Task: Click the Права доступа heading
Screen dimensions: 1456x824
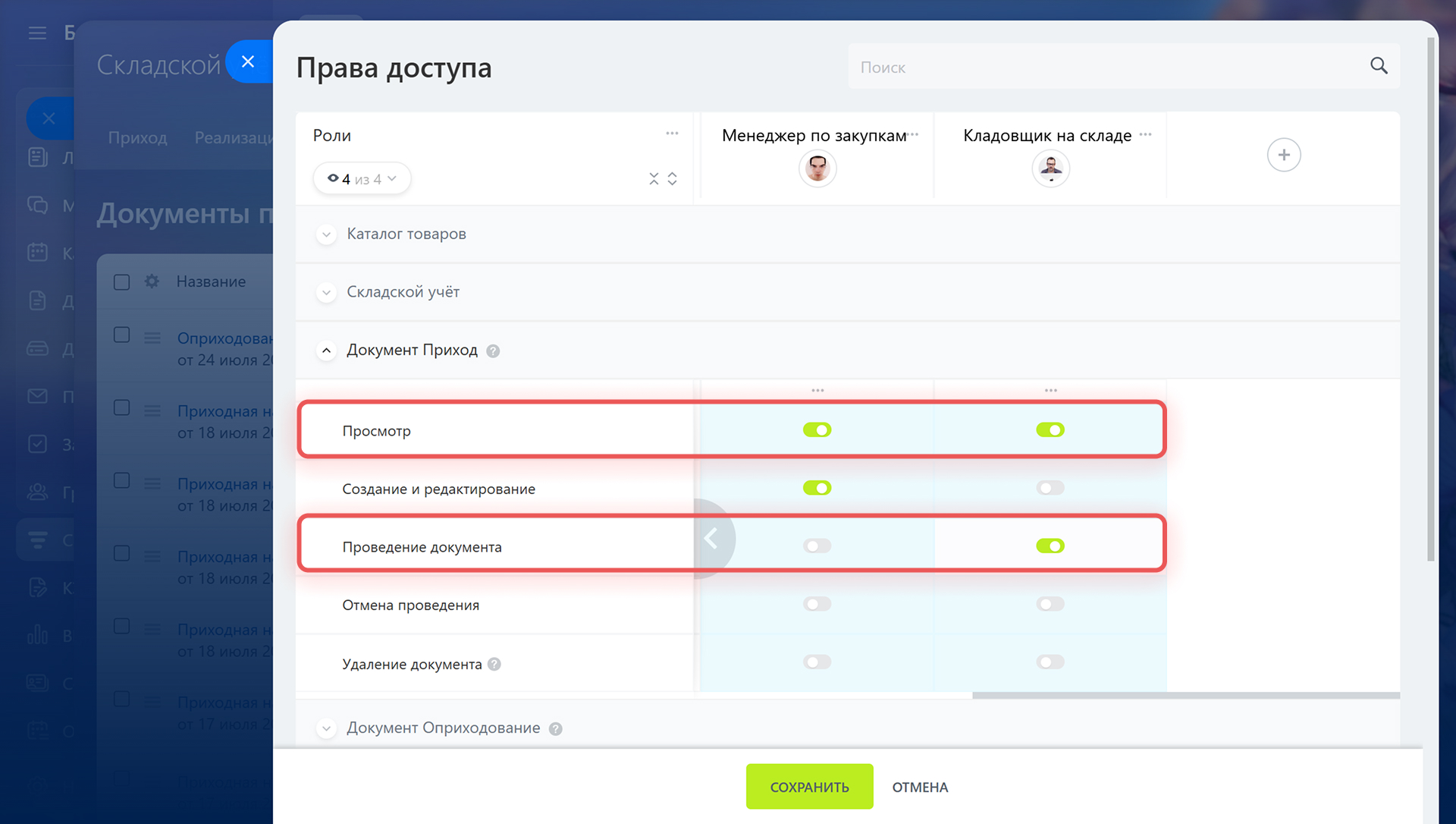Action: [x=394, y=68]
